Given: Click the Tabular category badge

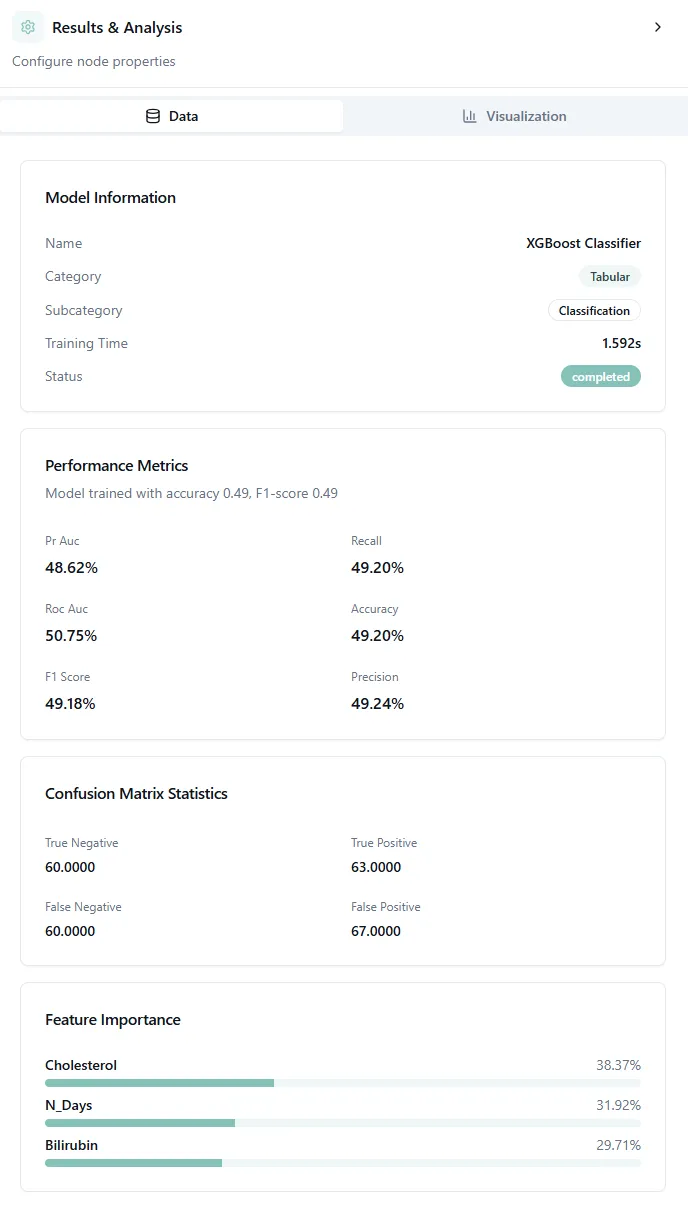Looking at the screenshot, I should point(609,277).
